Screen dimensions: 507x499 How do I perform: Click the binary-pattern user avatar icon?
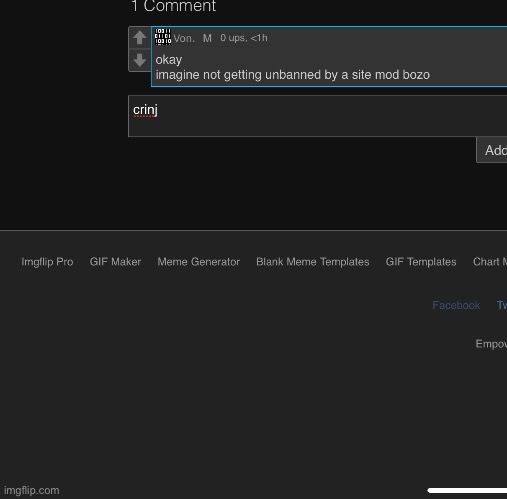click(163, 37)
